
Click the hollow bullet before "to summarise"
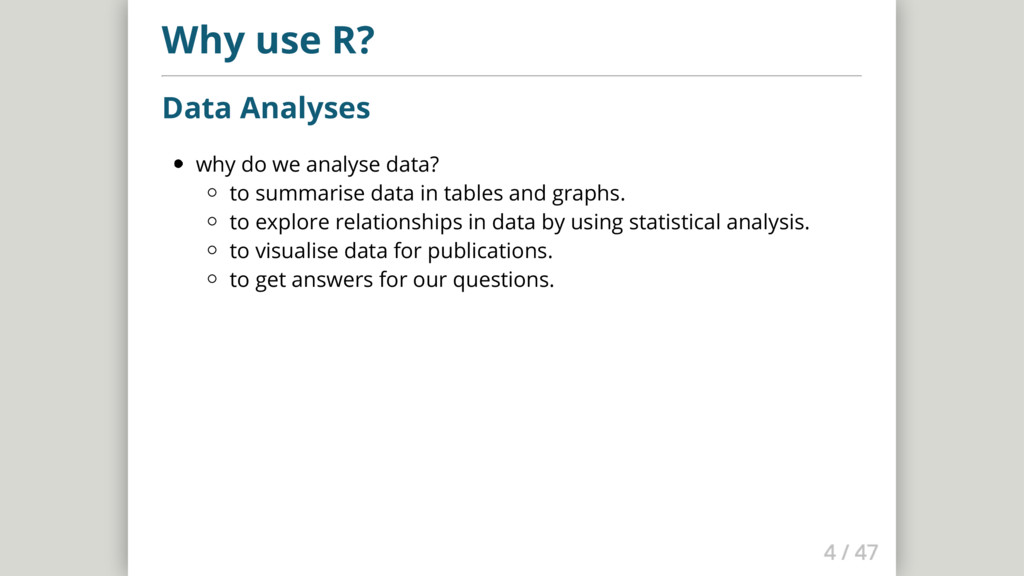212,193
